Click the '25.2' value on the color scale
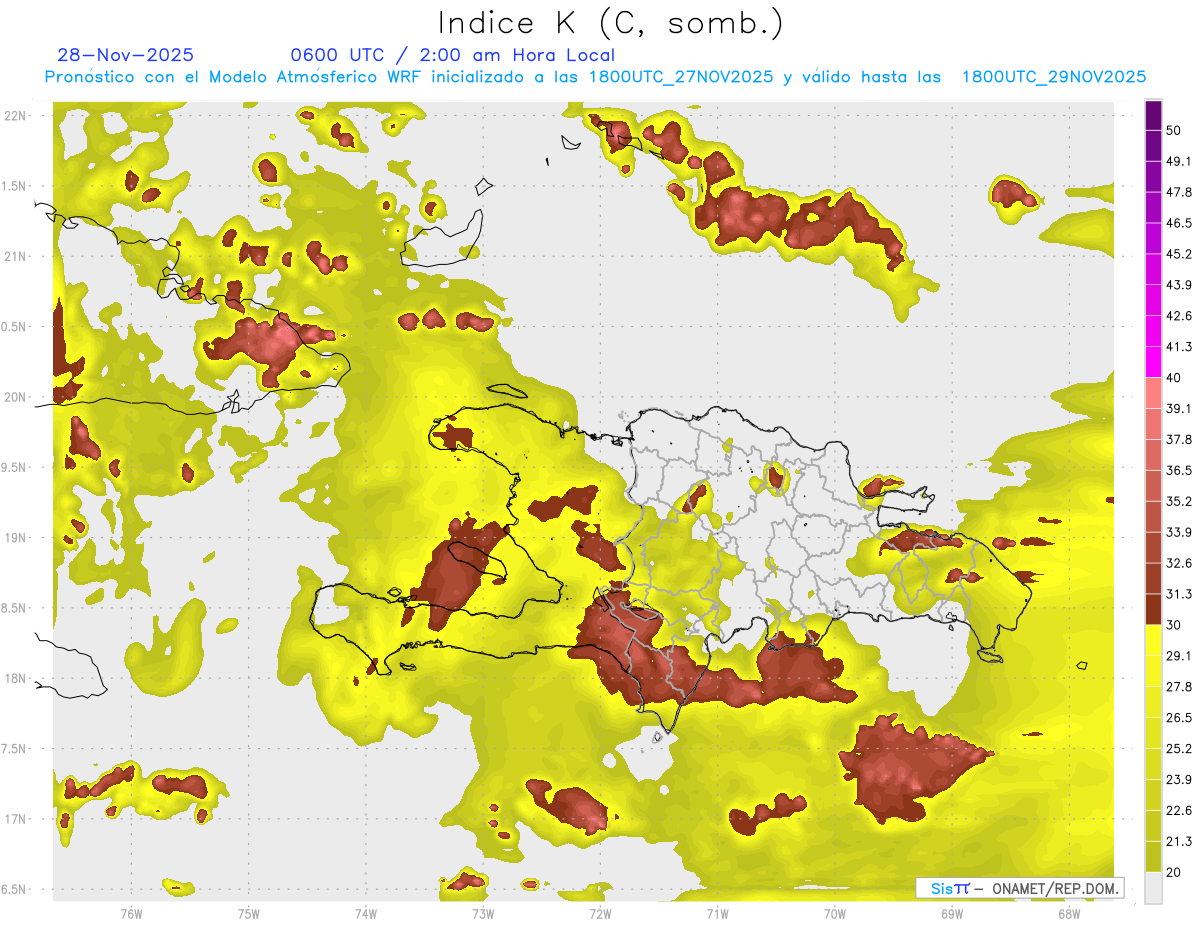This screenshot has height=927, width=1200. (1178, 748)
